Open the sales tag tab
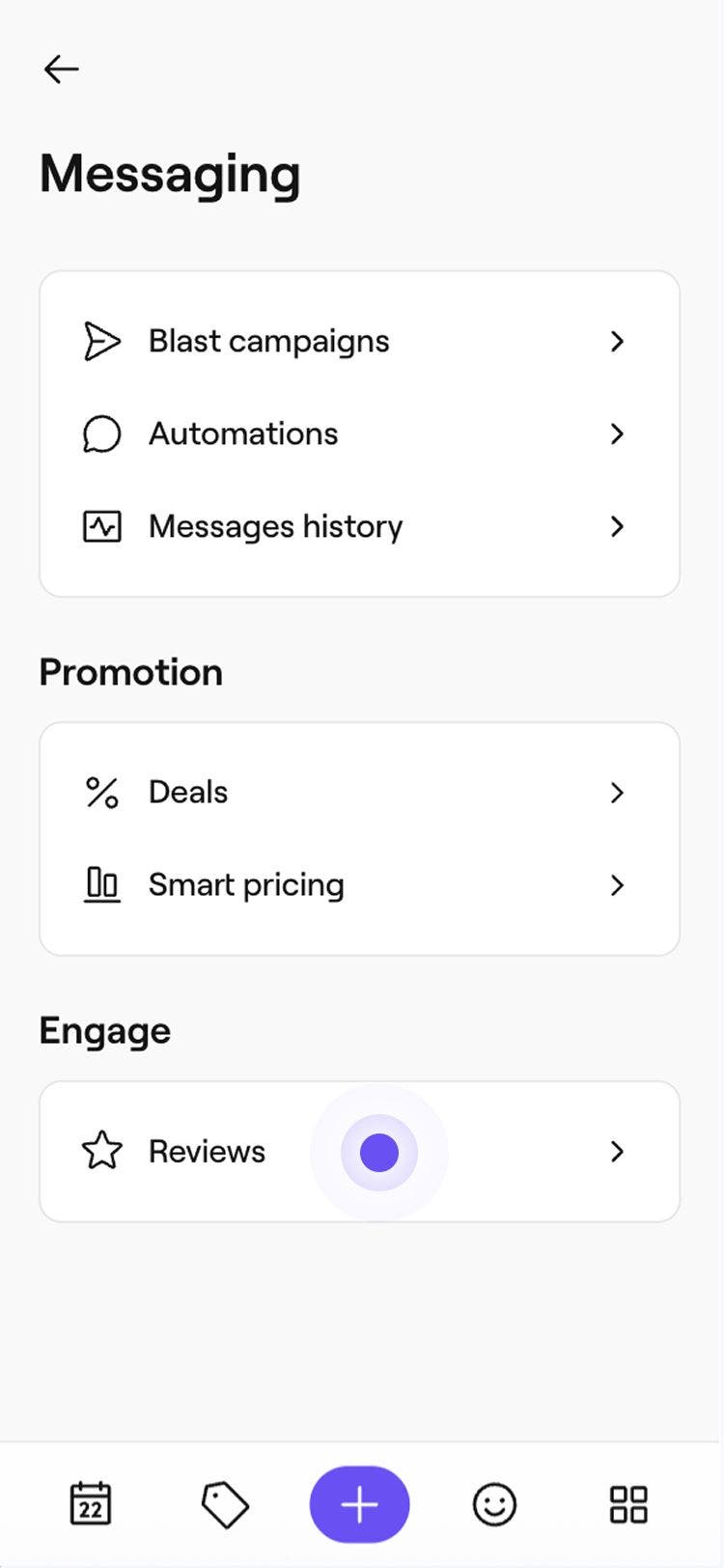 [225, 1504]
